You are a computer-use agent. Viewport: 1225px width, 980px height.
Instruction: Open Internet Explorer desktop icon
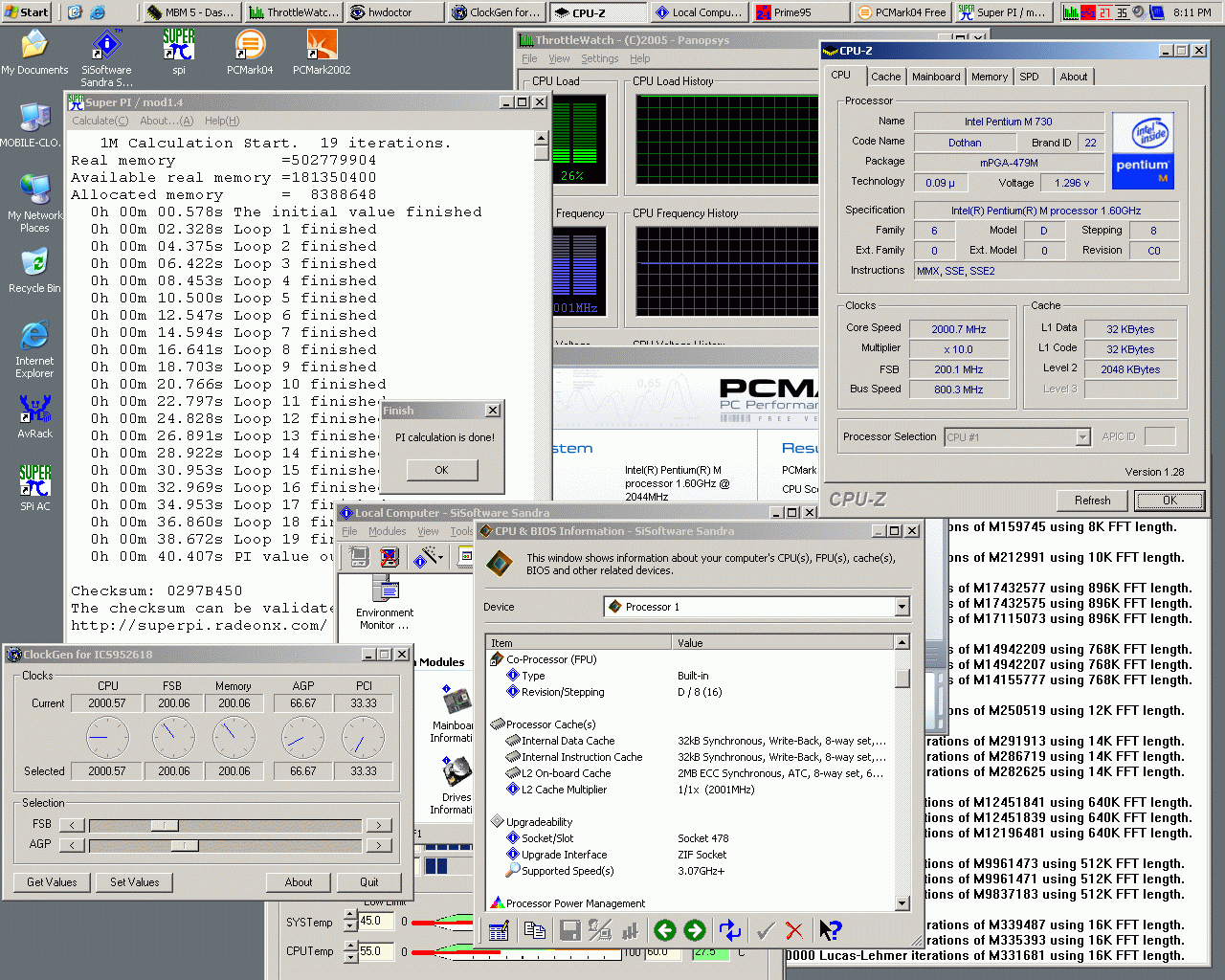[34, 349]
